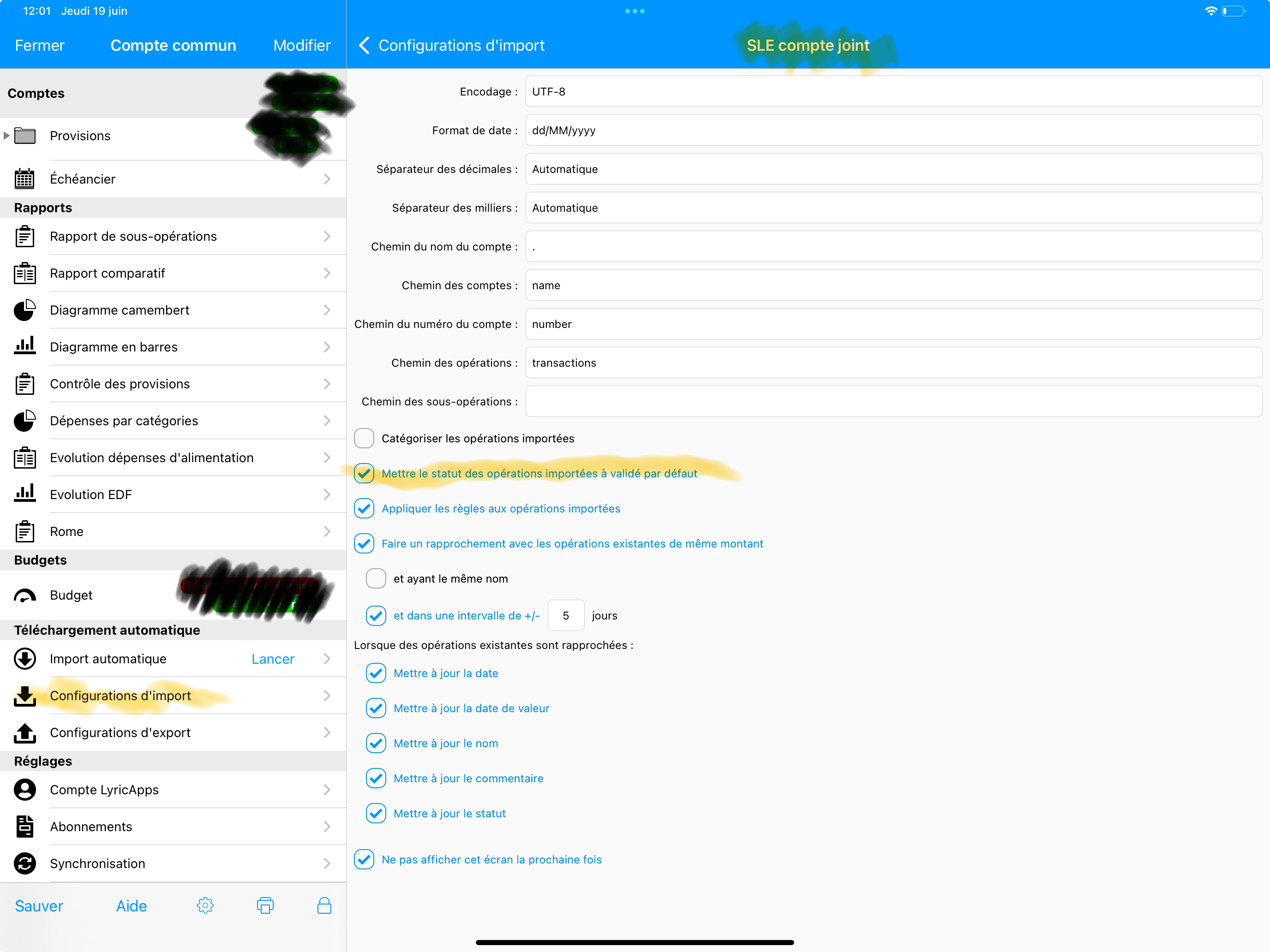Click the Rapport comparatif icon
Image resolution: width=1270 pixels, height=952 pixels.
(x=24, y=273)
